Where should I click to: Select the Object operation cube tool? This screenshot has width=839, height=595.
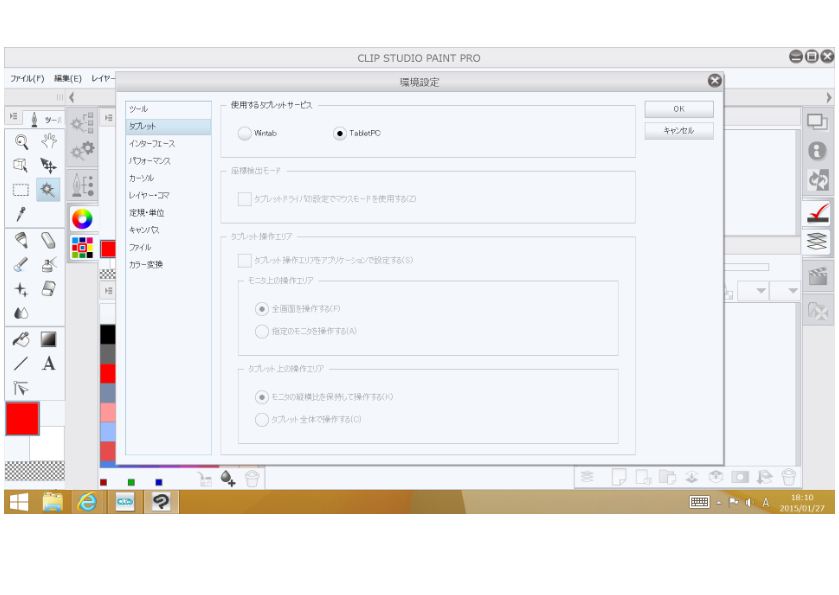pos(20,165)
